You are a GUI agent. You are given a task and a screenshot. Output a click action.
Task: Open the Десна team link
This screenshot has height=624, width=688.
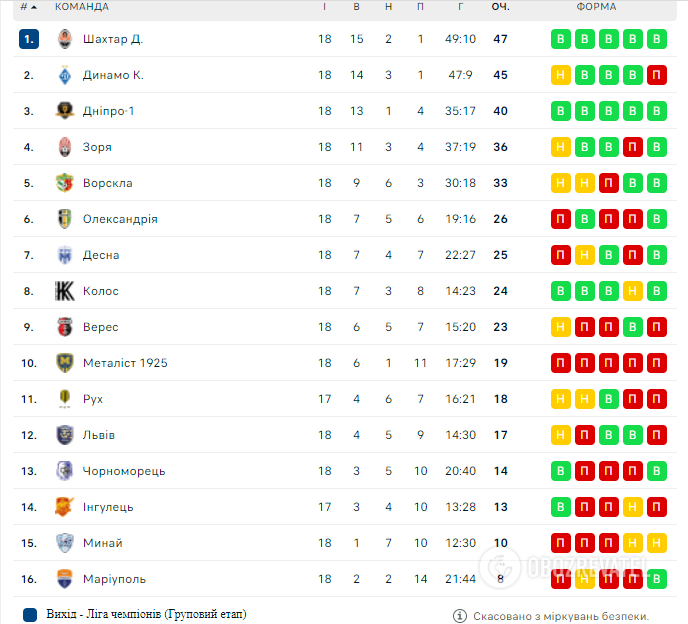pyautogui.click(x=102, y=255)
